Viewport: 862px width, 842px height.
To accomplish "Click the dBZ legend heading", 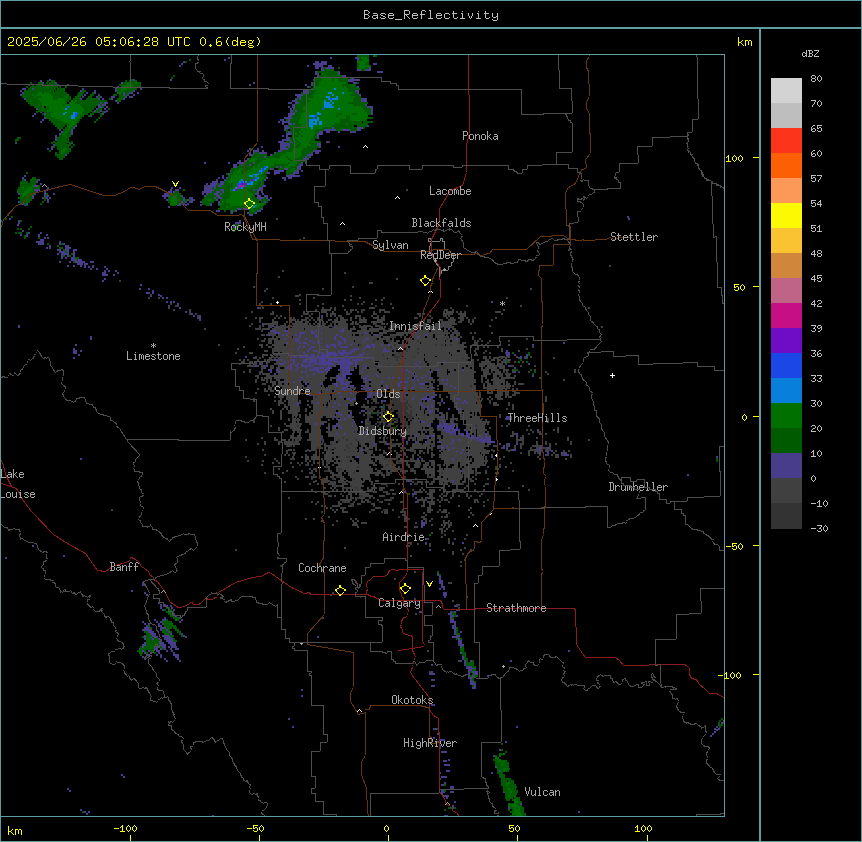I will point(810,54).
